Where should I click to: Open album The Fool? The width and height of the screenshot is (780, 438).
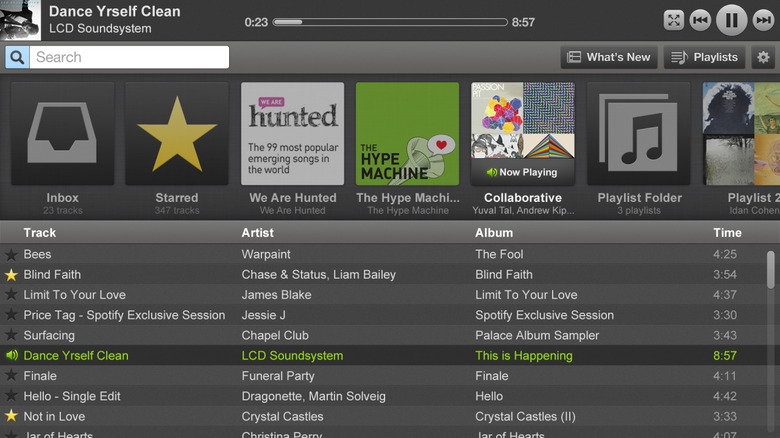coord(499,254)
